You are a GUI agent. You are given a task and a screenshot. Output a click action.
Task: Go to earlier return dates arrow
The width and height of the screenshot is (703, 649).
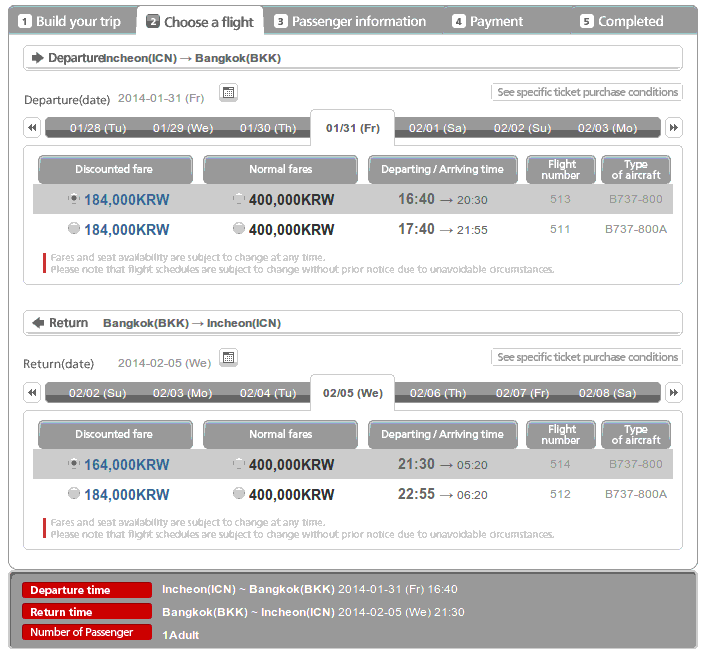[32, 393]
